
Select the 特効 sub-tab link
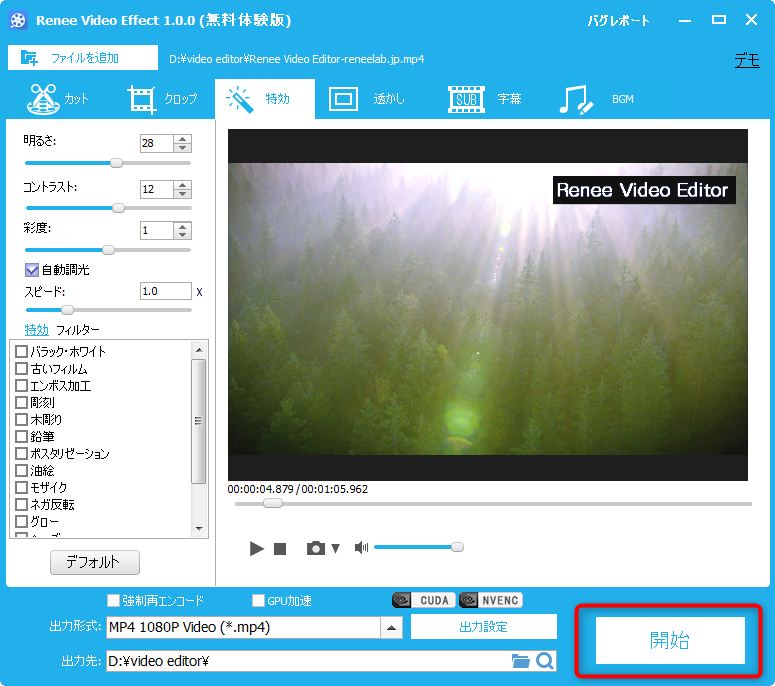[x=37, y=330]
